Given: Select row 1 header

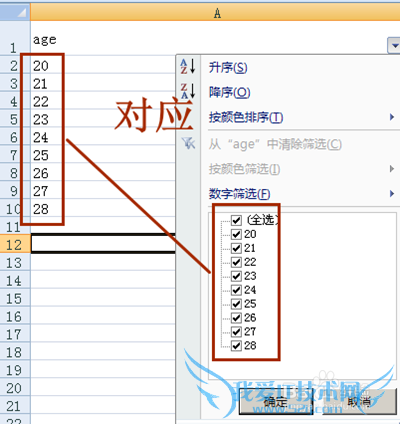Looking at the screenshot, I should click(x=15, y=38).
